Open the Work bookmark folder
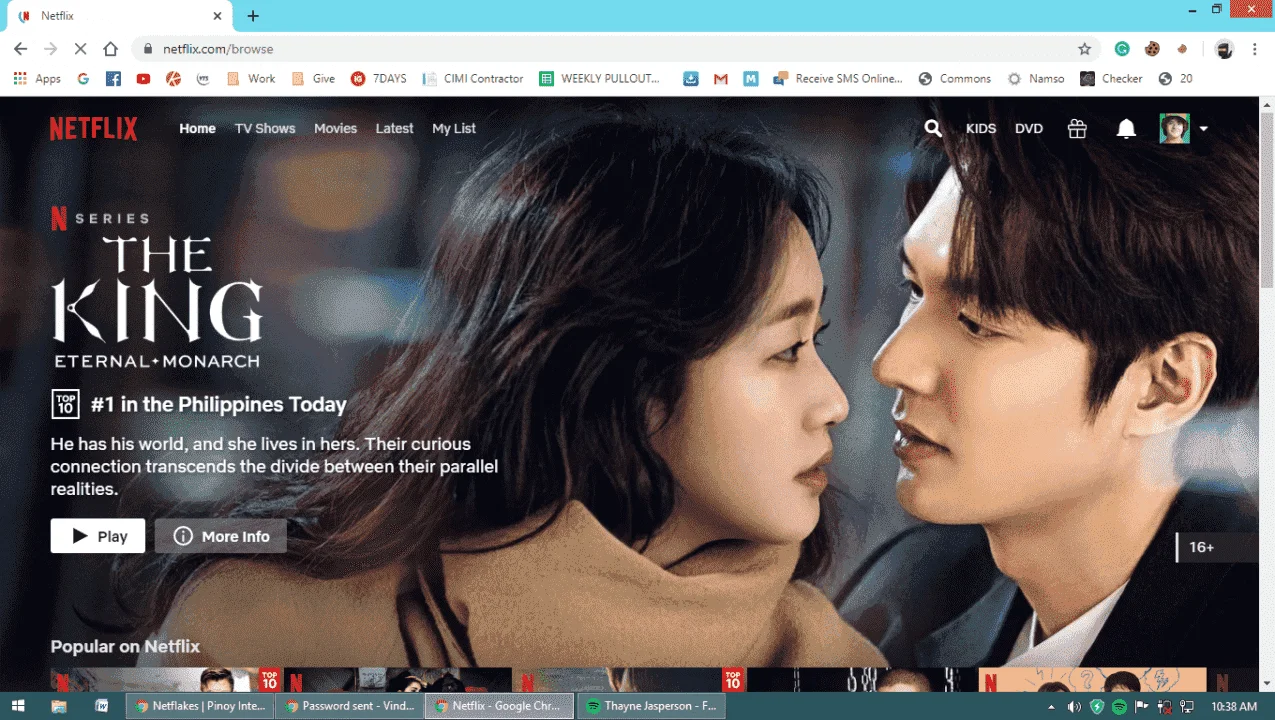Screen dimensions: 1275x720 tap(251, 79)
